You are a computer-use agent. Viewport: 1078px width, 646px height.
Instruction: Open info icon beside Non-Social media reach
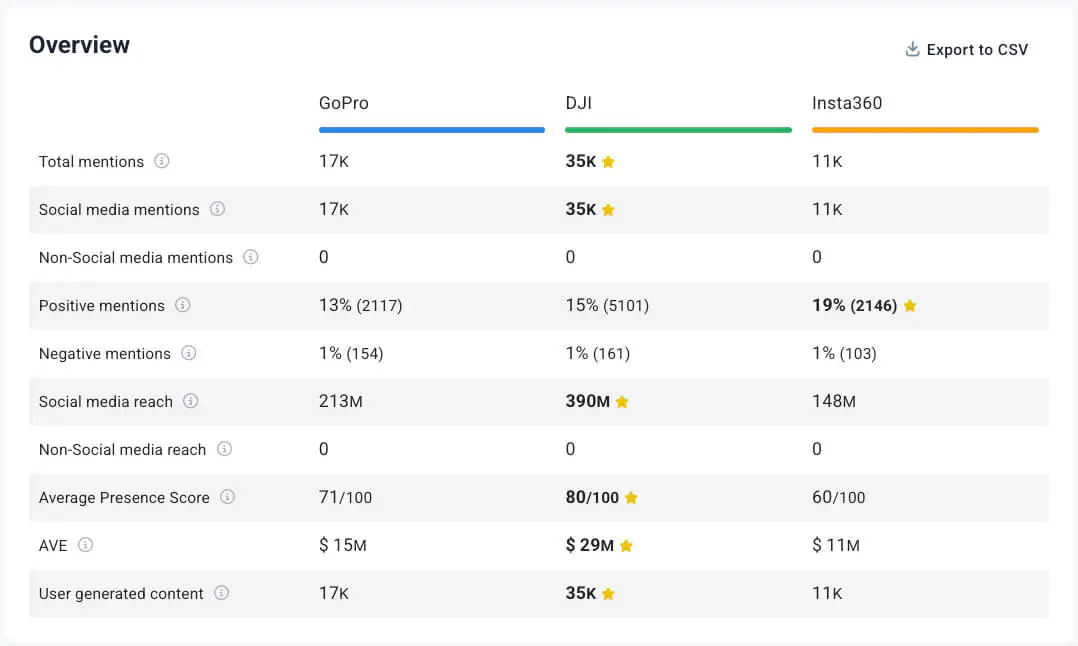[224, 449]
